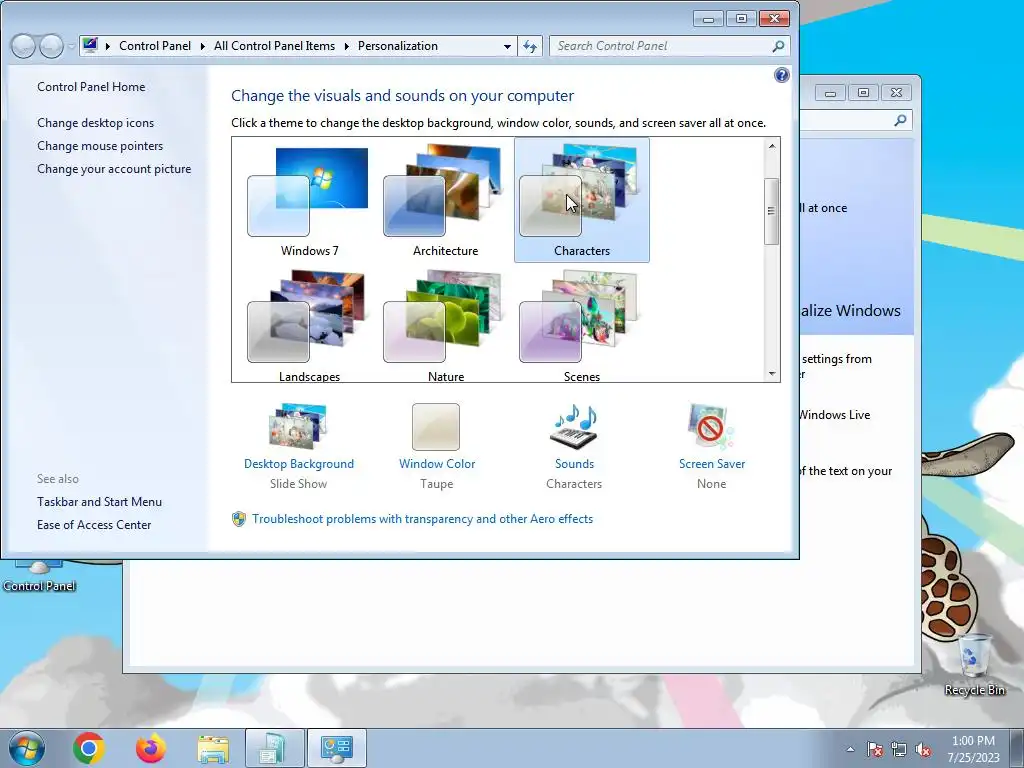Click the theme list scroll-down arrow
This screenshot has width=1024, height=768.
(772, 374)
